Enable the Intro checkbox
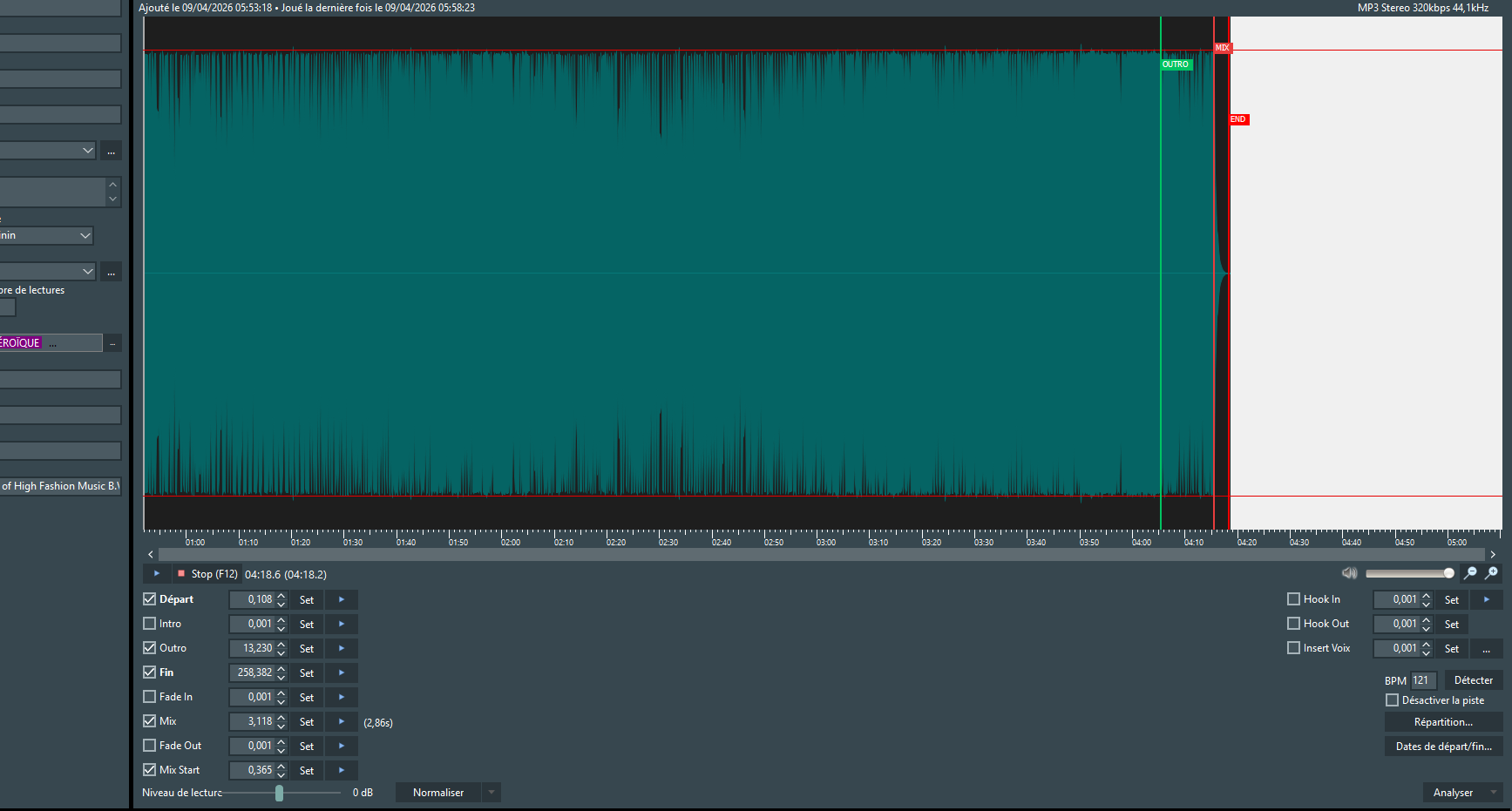 coord(150,624)
